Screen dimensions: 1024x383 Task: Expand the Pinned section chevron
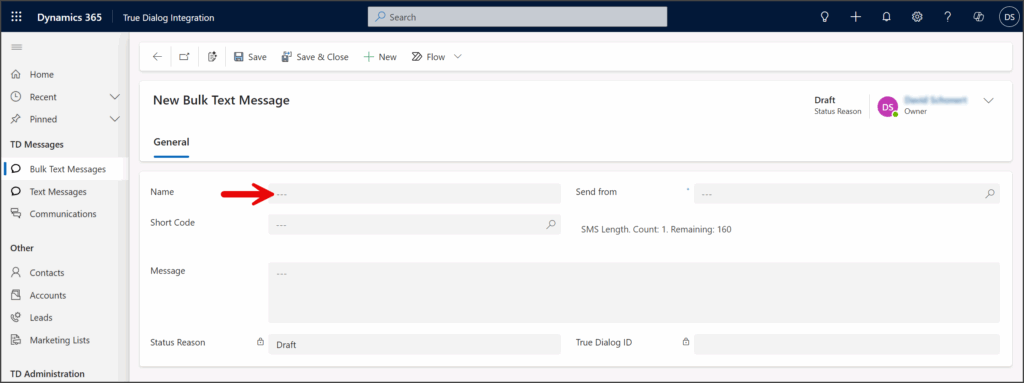coord(115,119)
